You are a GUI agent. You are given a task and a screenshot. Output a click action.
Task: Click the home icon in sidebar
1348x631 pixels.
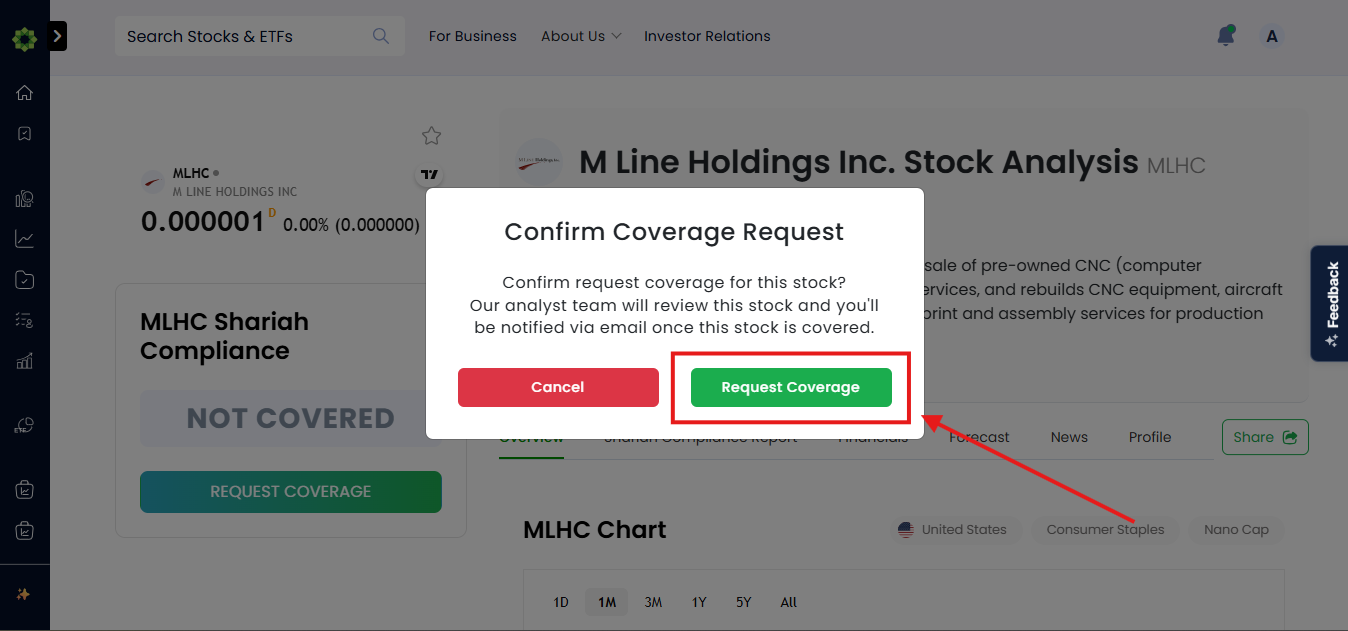point(24,93)
